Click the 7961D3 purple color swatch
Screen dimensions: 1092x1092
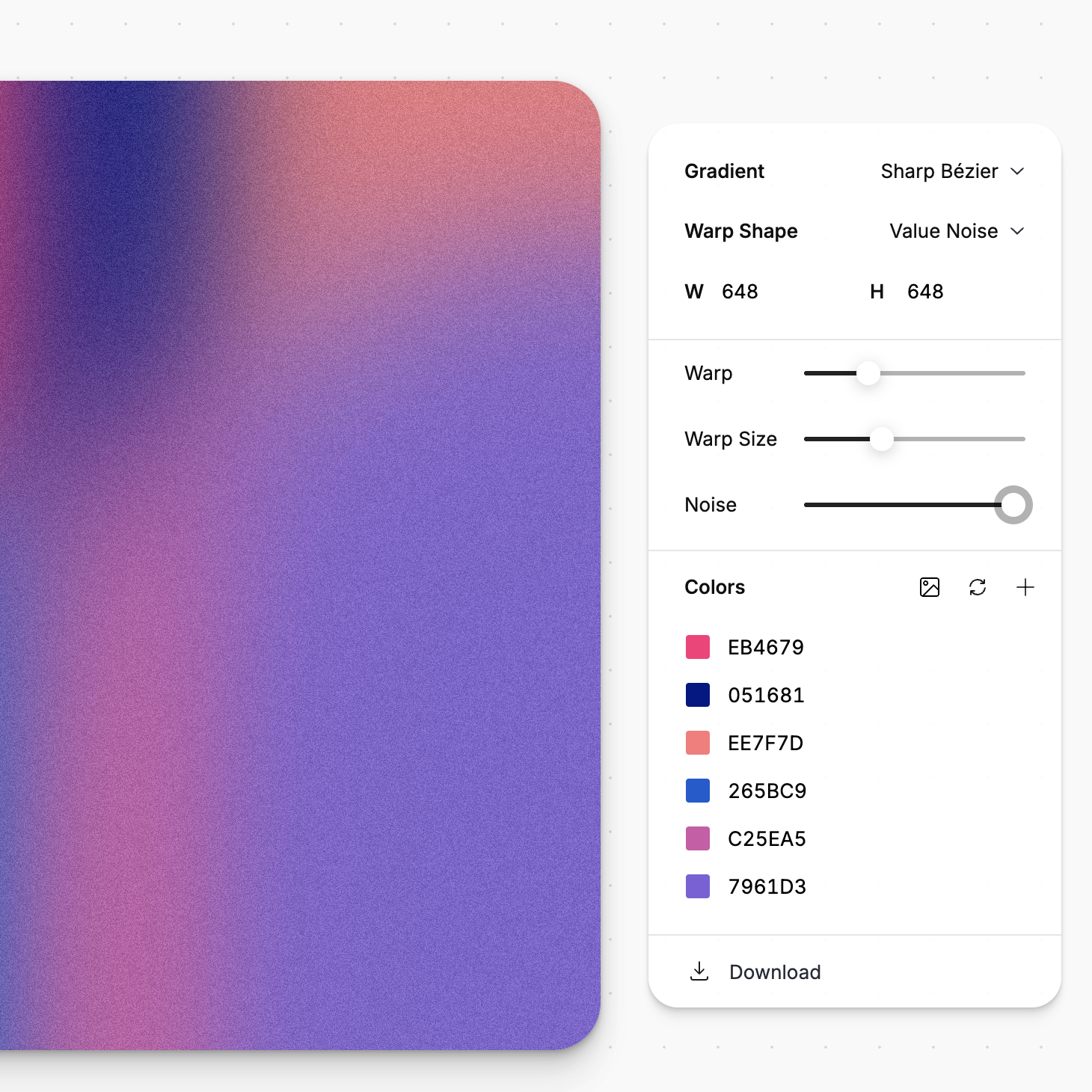click(698, 886)
